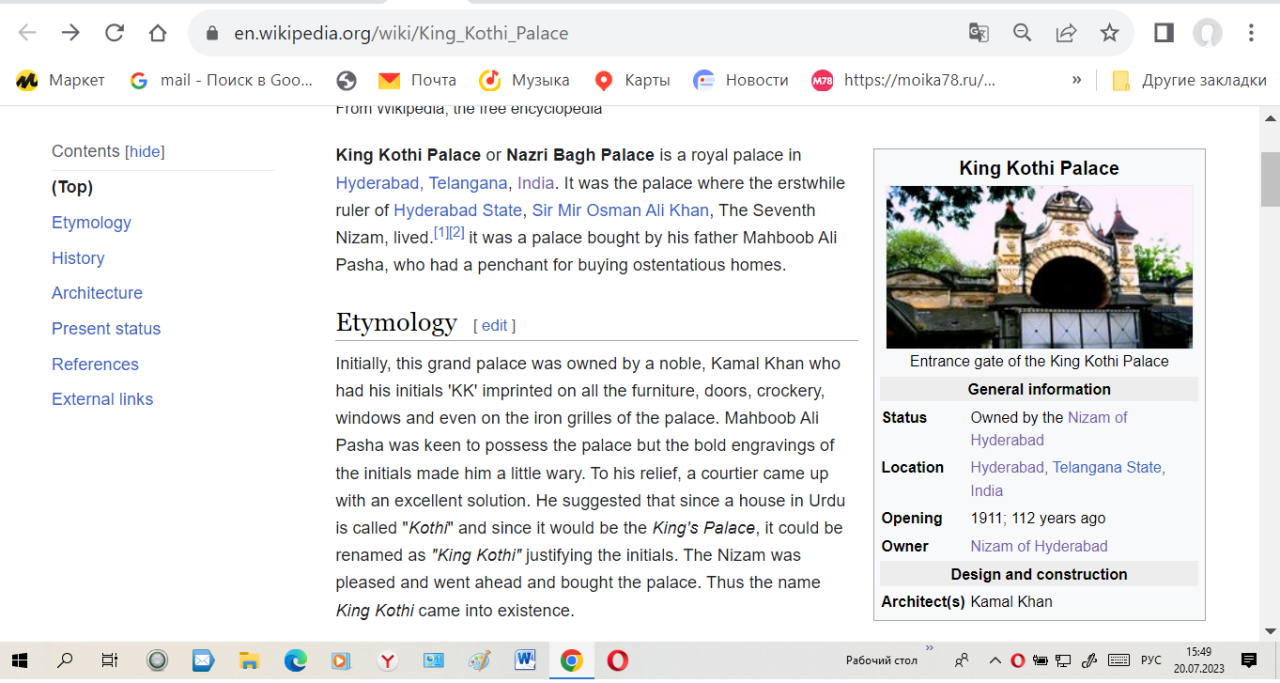
Task: Open Opera browser from taskbar
Action: 618,660
